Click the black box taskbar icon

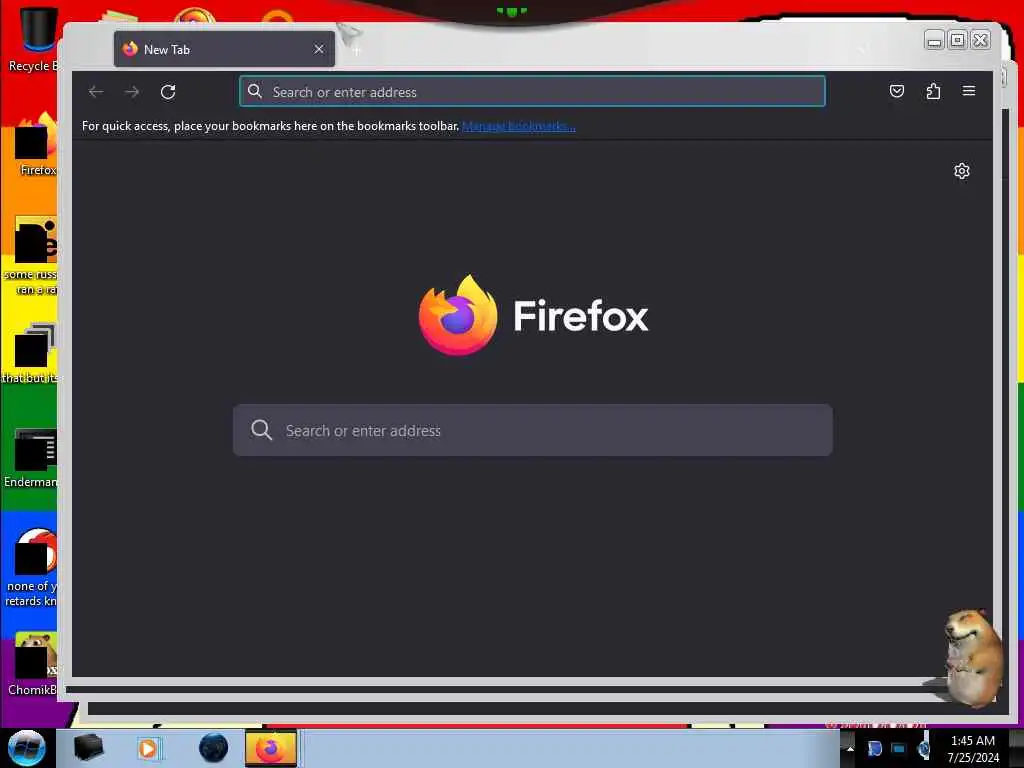(x=88, y=748)
